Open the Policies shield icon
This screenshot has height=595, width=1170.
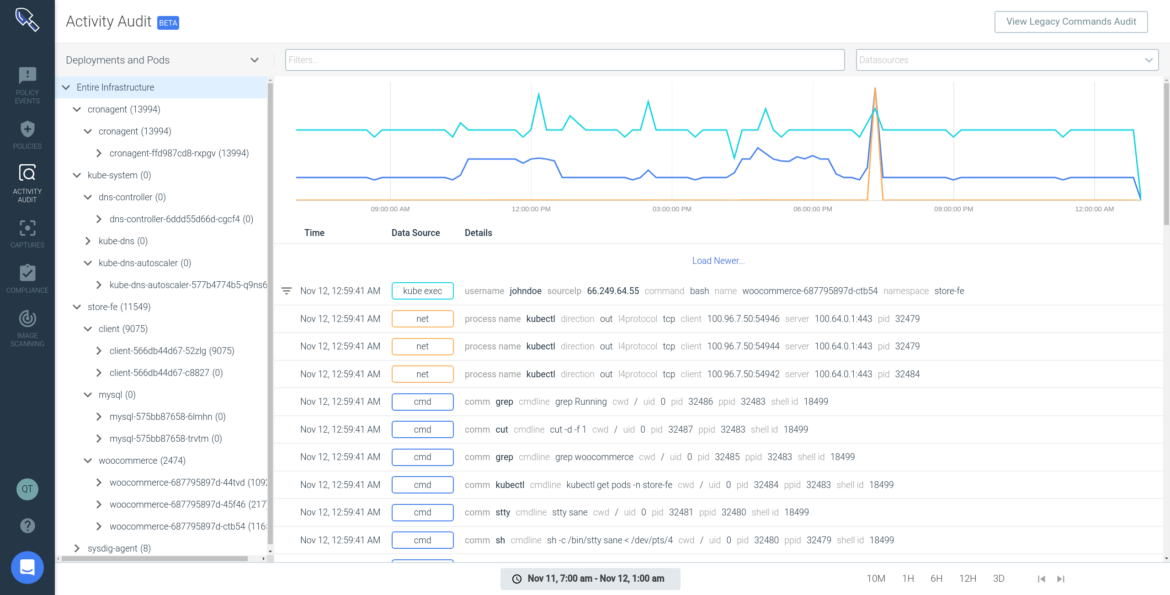(27, 134)
